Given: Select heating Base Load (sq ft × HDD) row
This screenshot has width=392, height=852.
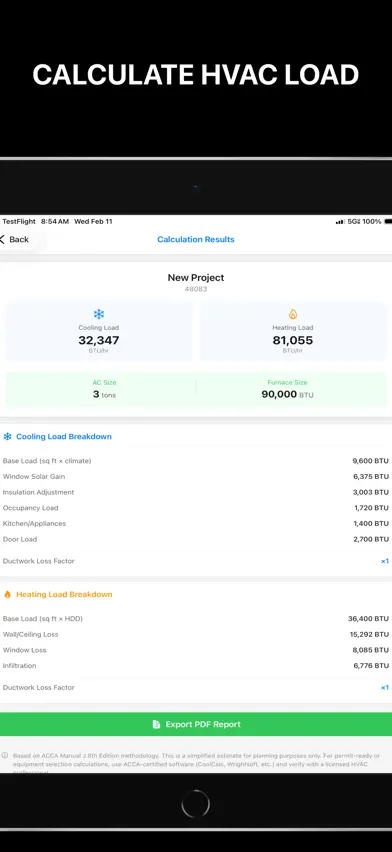Looking at the screenshot, I should pos(196,618).
